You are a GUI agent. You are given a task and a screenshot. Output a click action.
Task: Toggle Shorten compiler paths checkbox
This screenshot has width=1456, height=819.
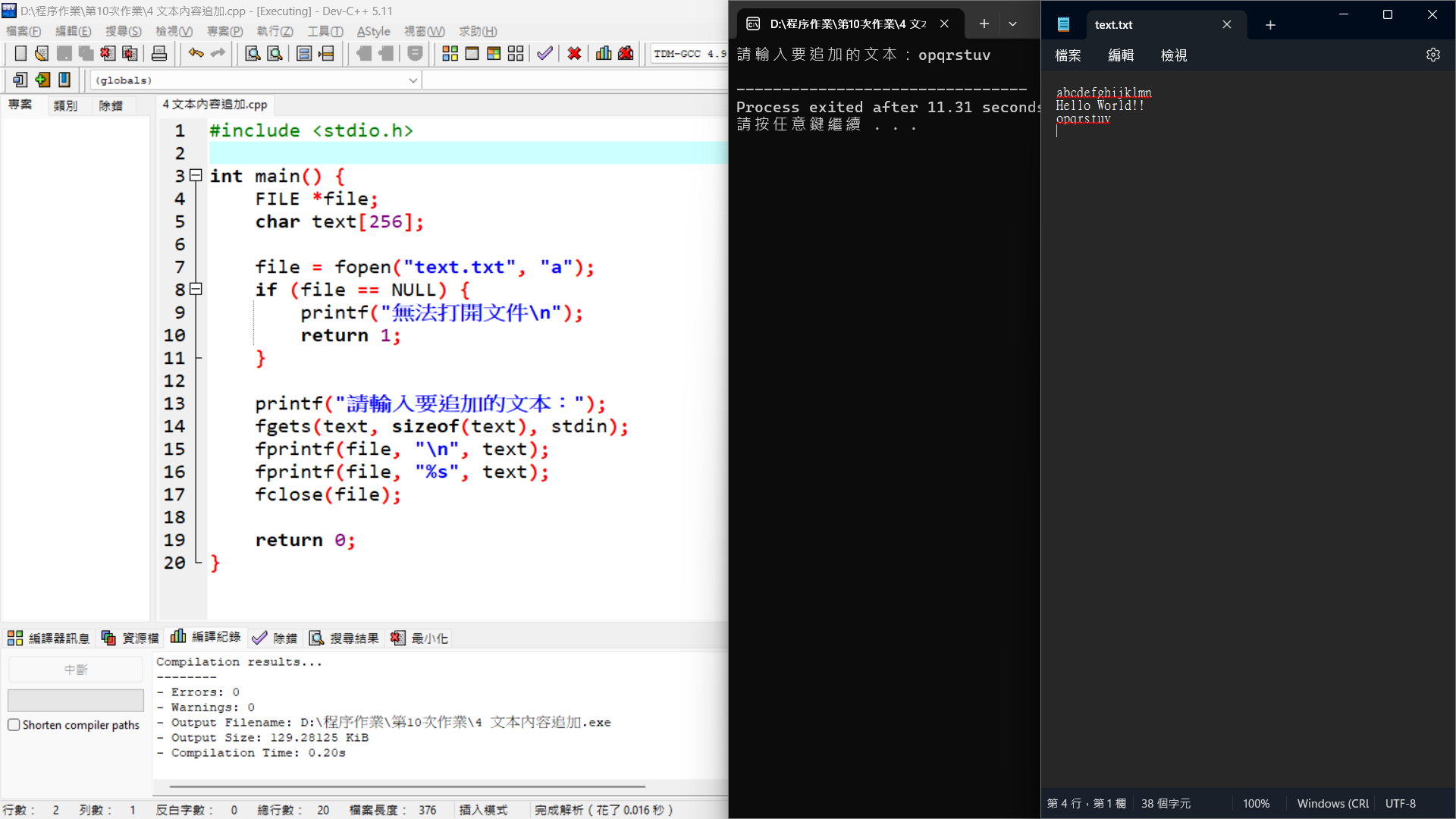[x=14, y=725]
